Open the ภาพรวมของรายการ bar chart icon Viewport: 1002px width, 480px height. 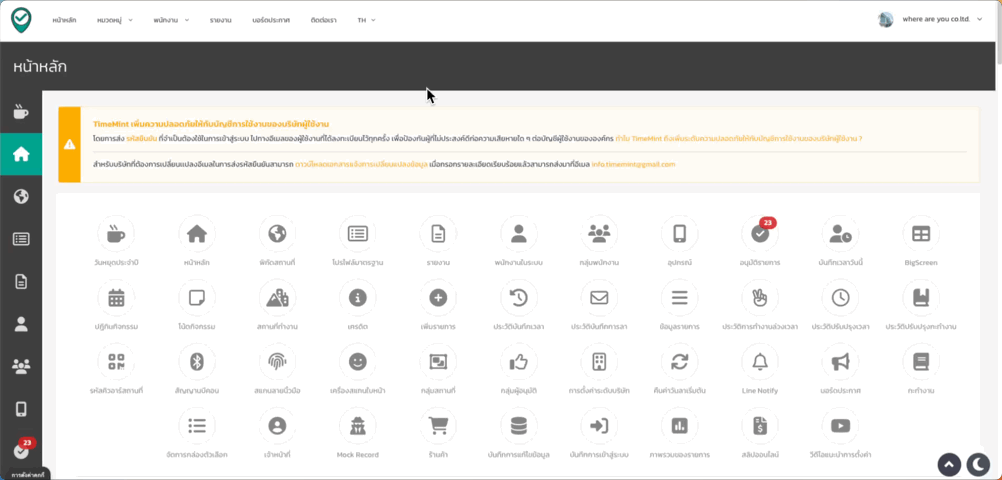[679, 426]
